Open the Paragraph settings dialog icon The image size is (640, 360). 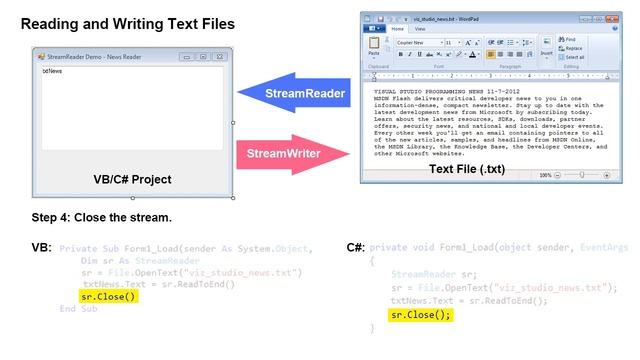530,54
